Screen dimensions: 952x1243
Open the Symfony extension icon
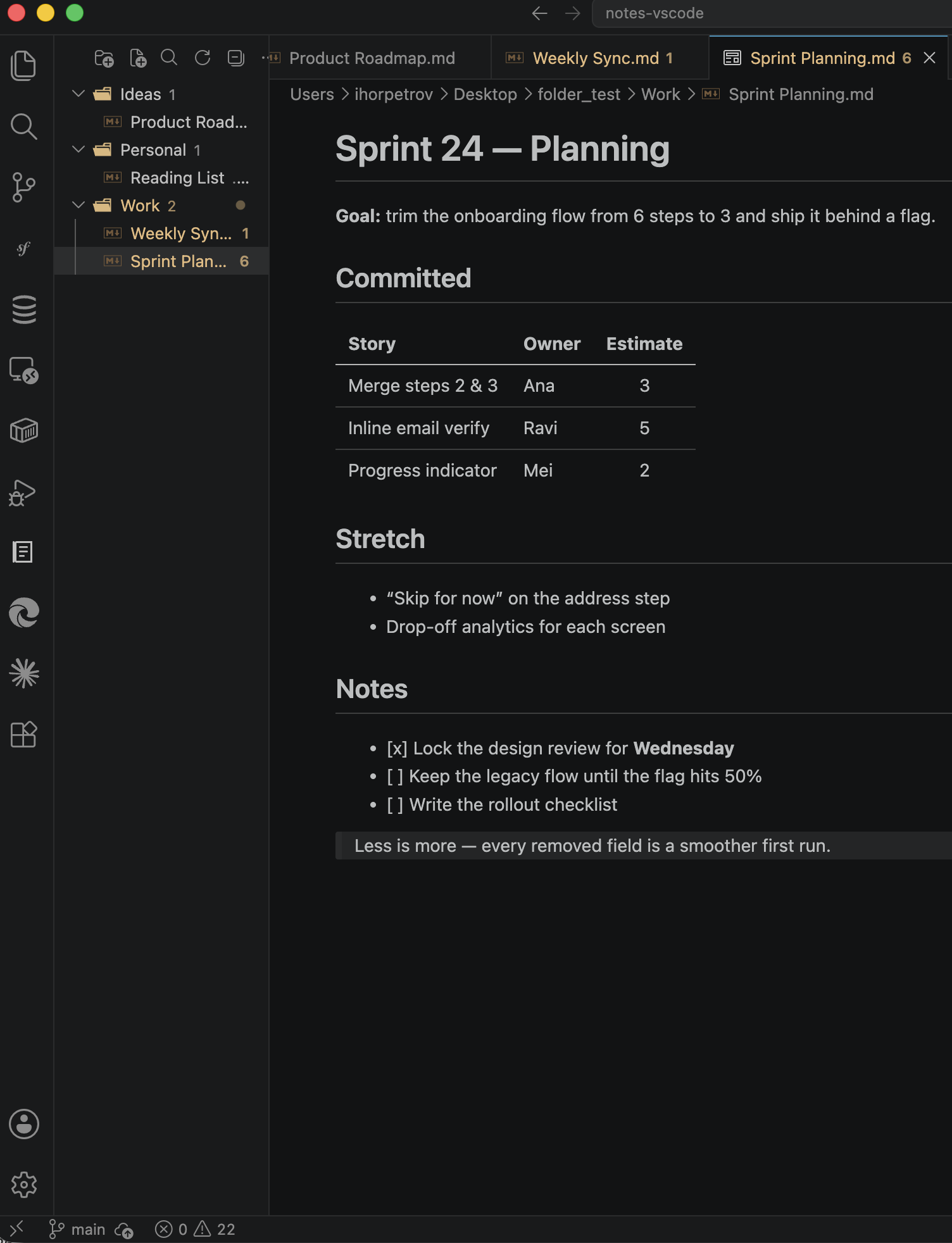coord(24,248)
